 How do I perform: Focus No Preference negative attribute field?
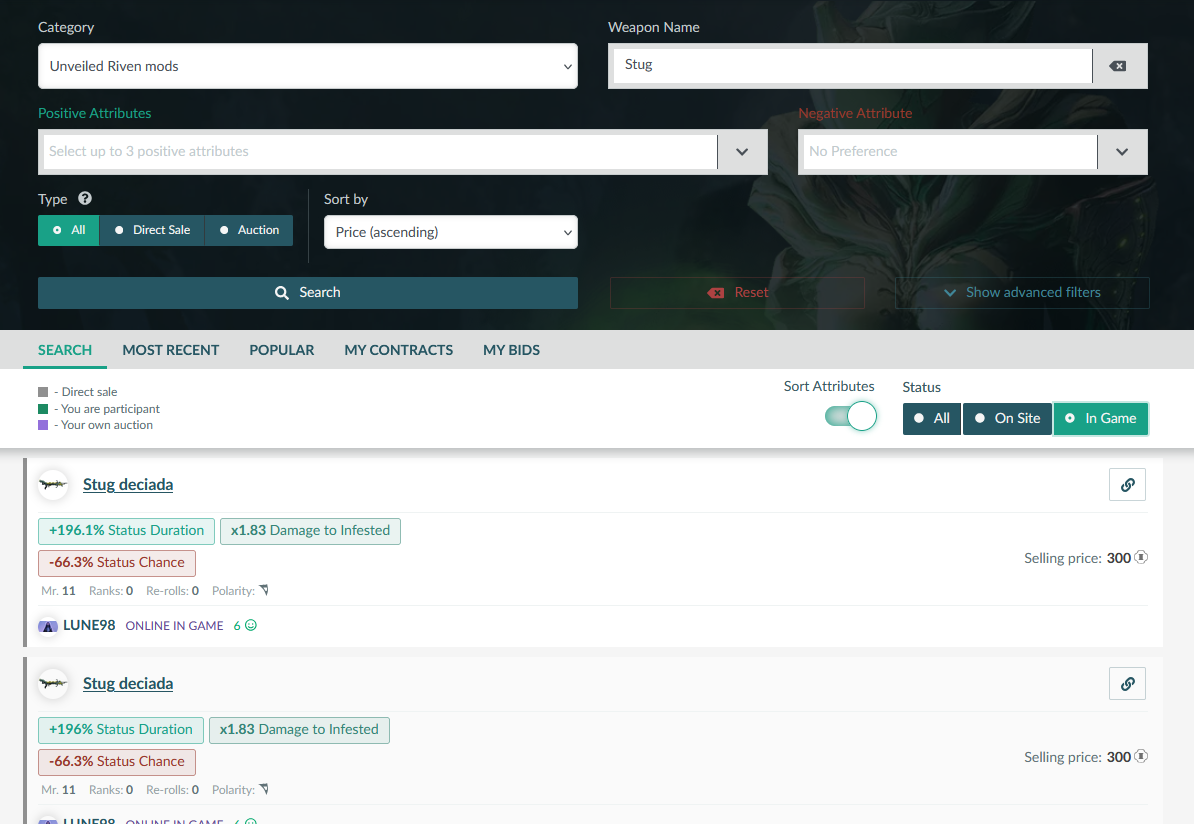(x=950, y=152)
